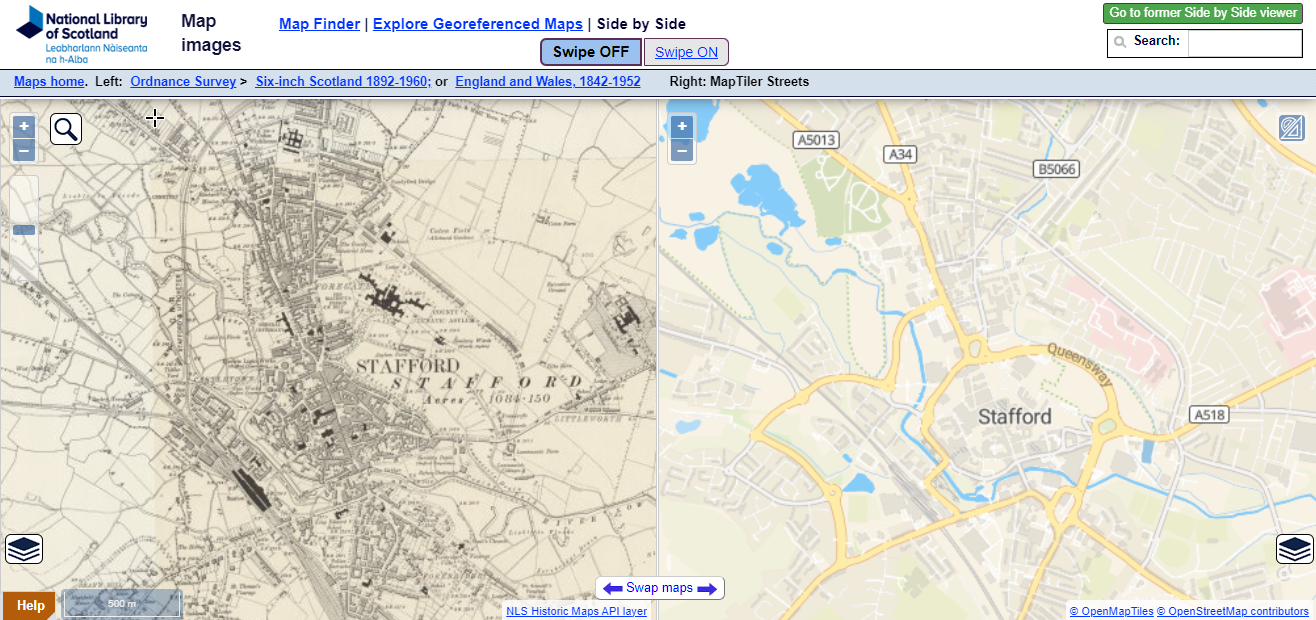Open Explore Georeferenced Maps
Viewport: 1316px width, 620px height.
478,23
